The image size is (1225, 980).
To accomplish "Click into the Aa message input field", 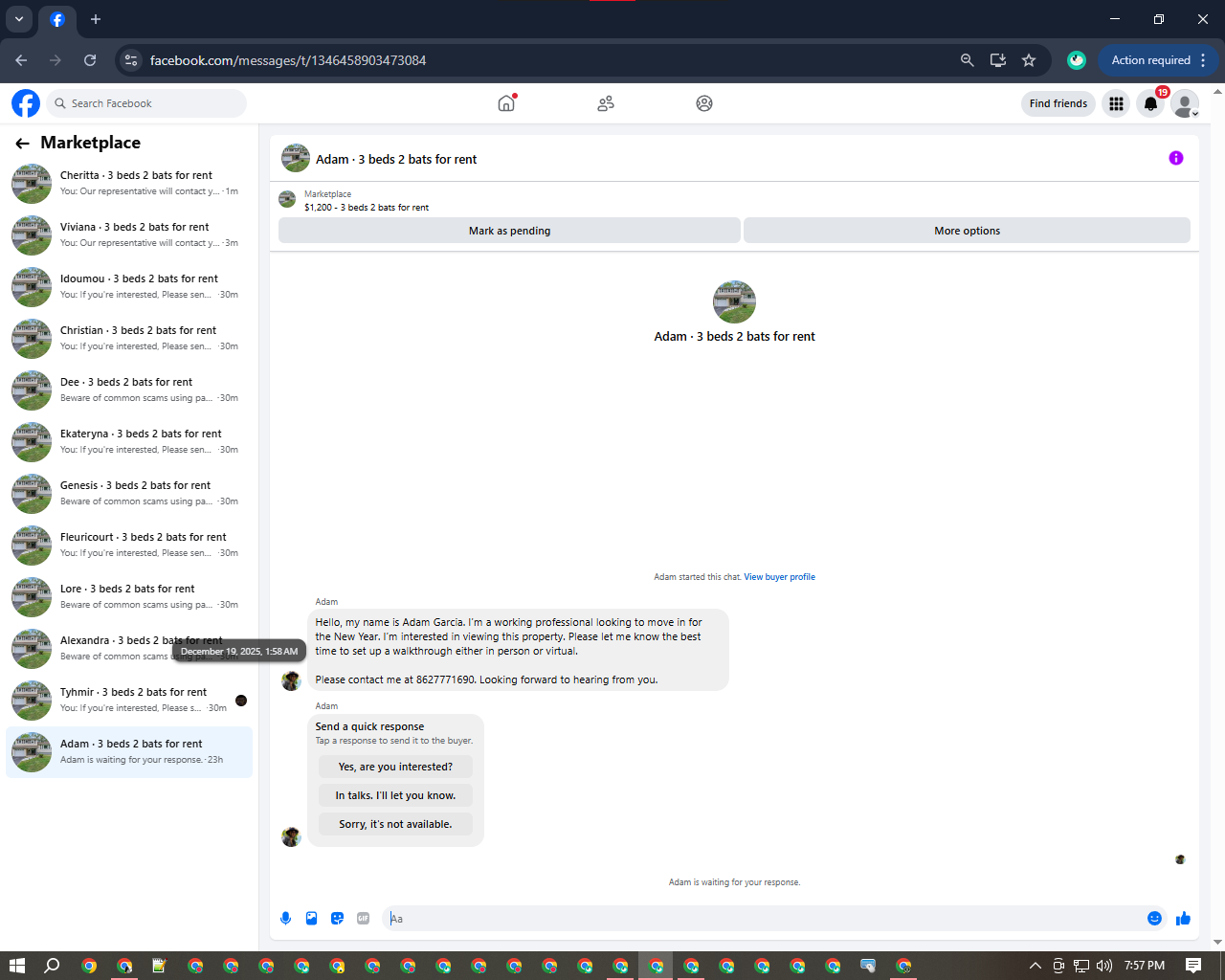I will point(764,919).
